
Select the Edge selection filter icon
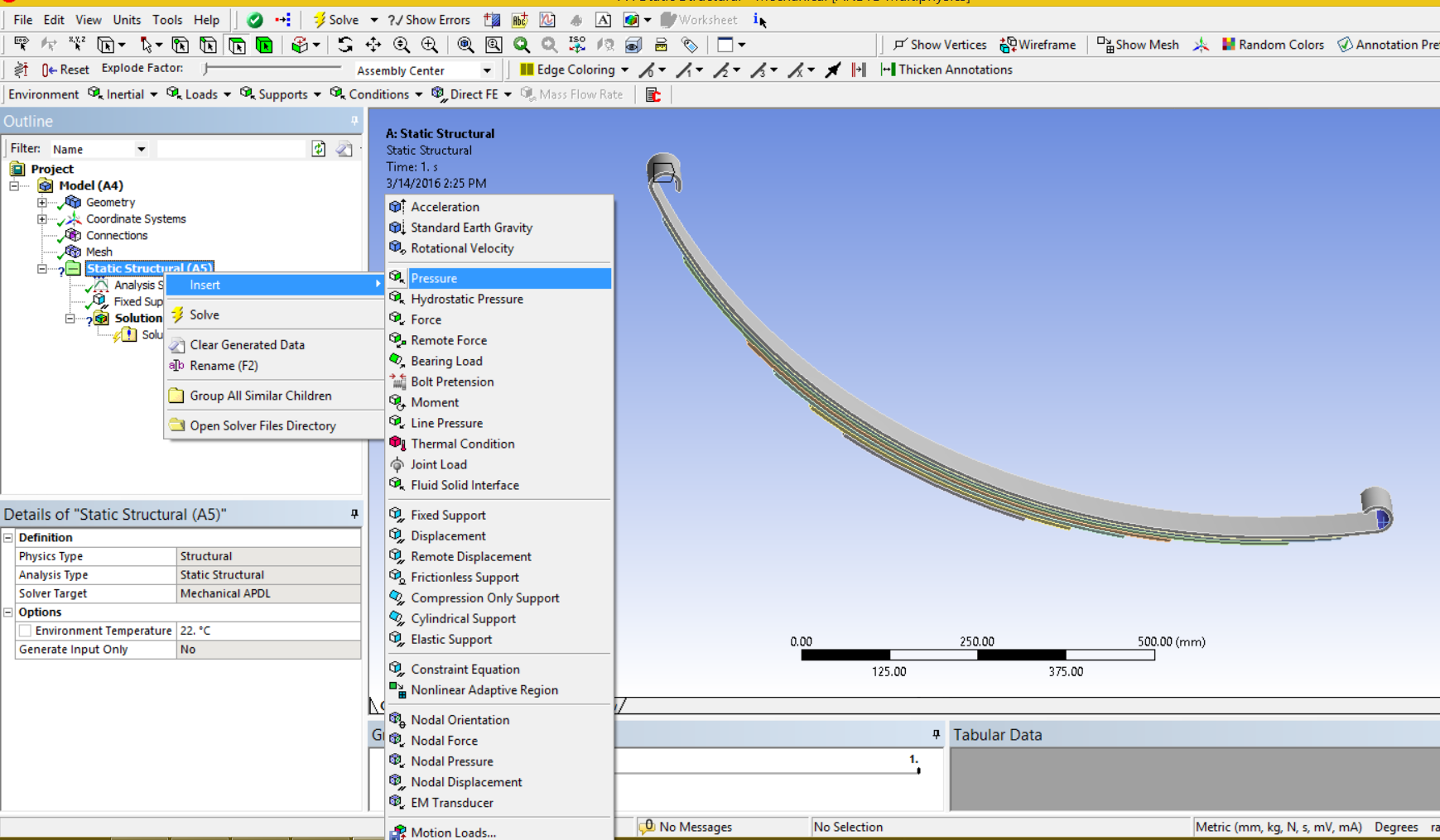pos(208,45)
